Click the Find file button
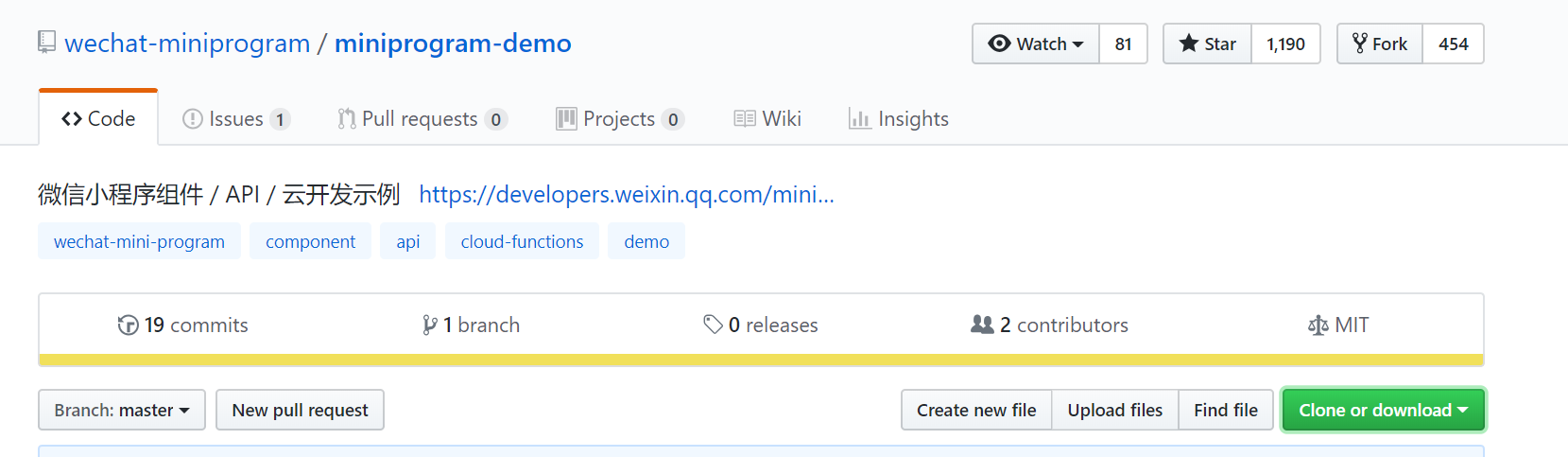Viewport: 1568px width, 457px height. click(x=1226, y=410)
